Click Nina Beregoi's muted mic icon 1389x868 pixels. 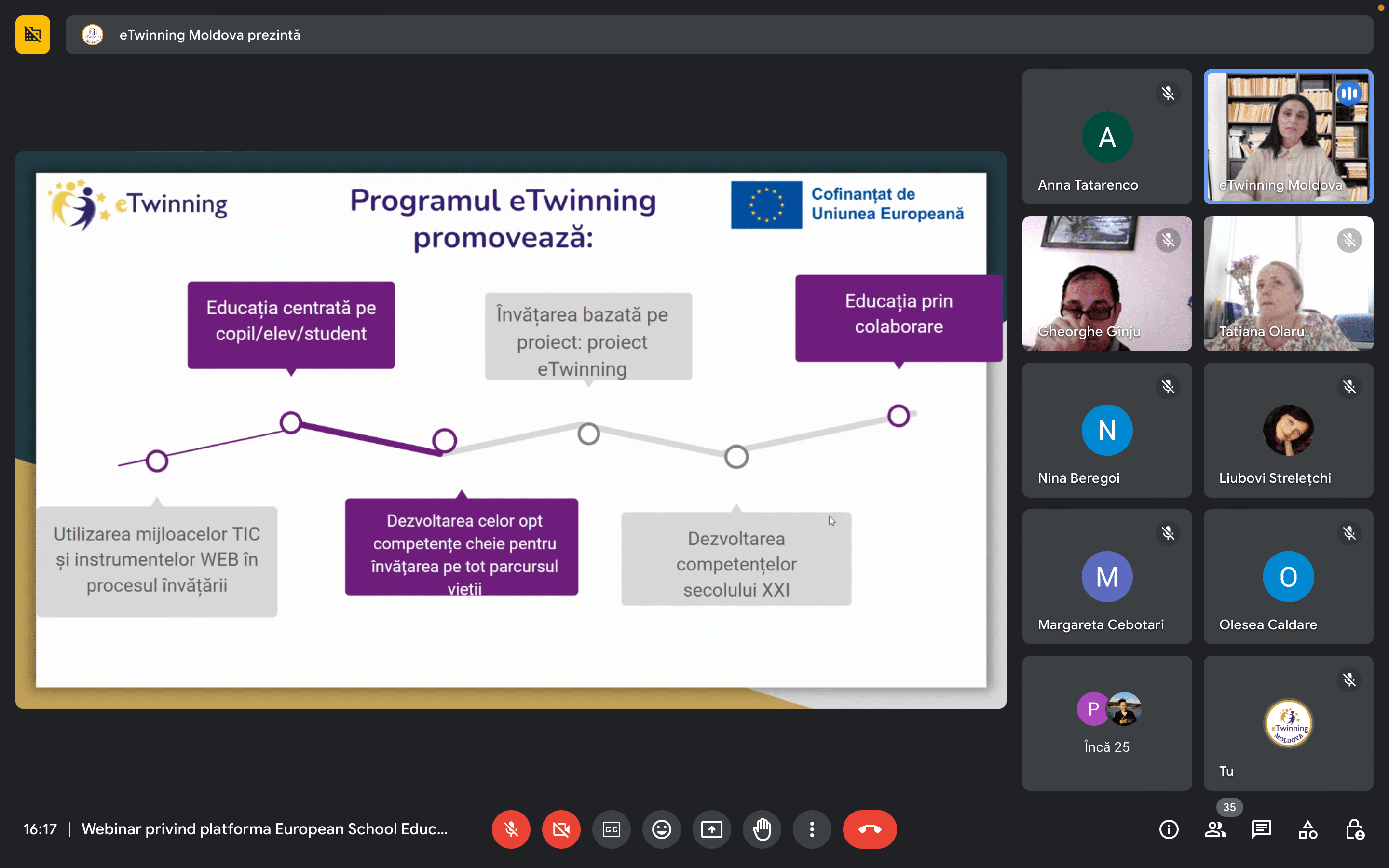1168,386
